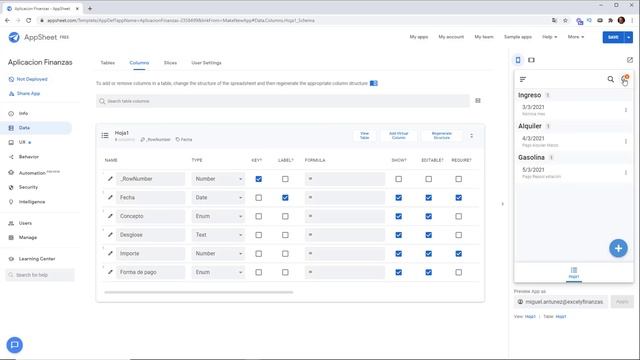Screen dimensions: 640x360
Task: Switch preview to tablet view
Action: 531,60
